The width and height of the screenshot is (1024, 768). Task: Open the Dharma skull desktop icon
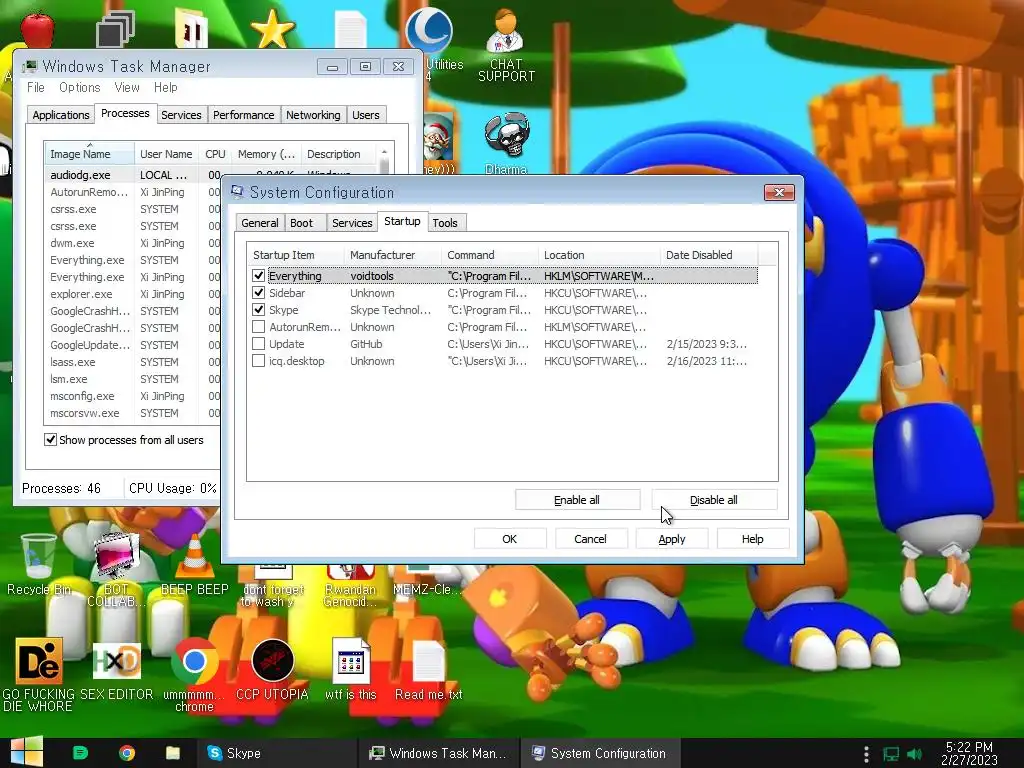(x=506, y=143)
